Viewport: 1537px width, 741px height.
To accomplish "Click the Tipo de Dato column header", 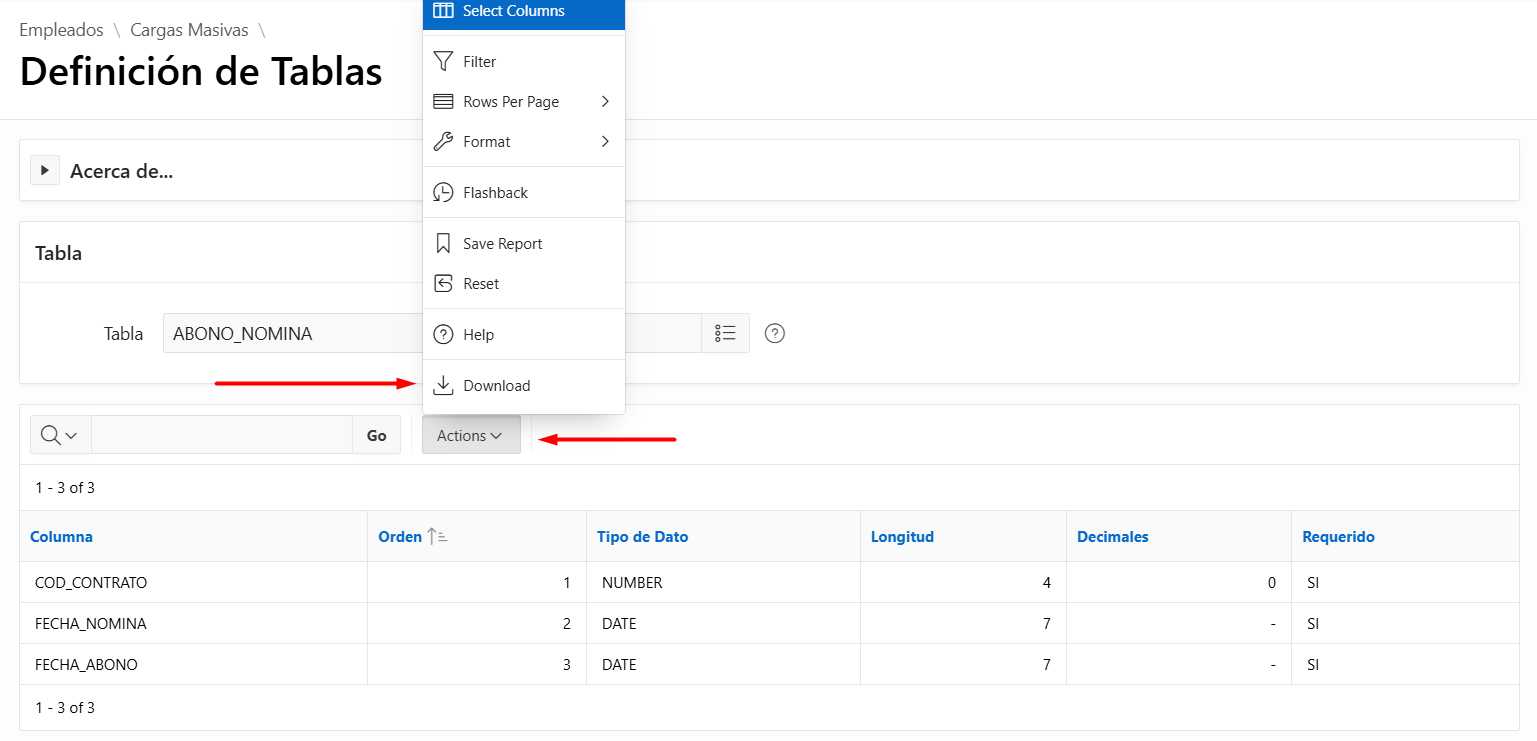I will tap(642, 537).
